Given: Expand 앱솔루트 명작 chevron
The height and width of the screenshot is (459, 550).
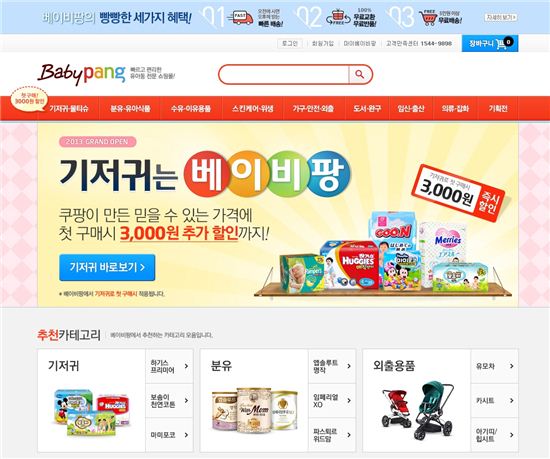Looking at the screenshot, I should pos(349,366).
